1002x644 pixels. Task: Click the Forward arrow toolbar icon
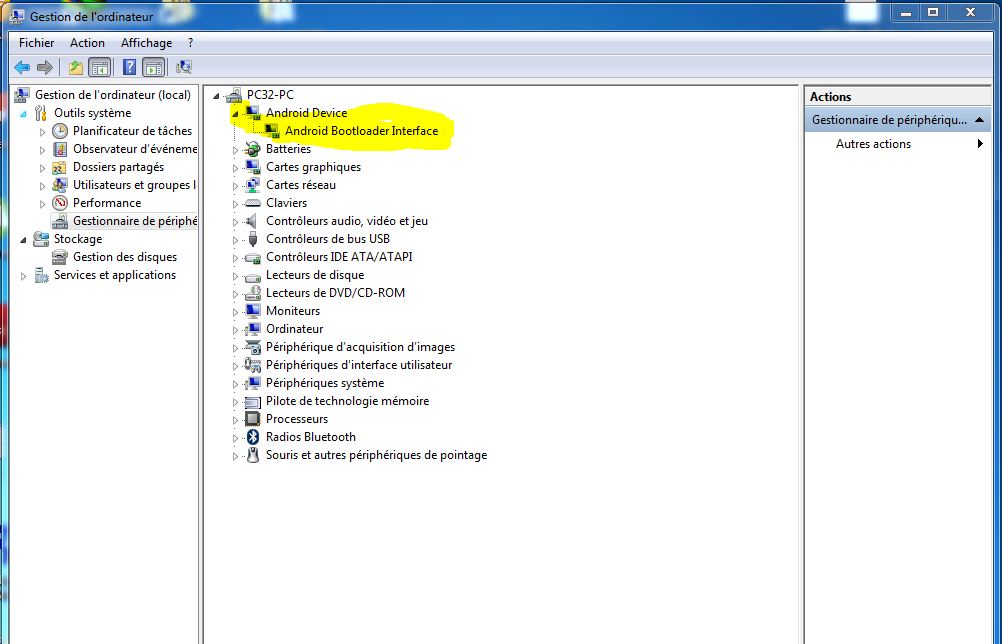click(45, 67)
